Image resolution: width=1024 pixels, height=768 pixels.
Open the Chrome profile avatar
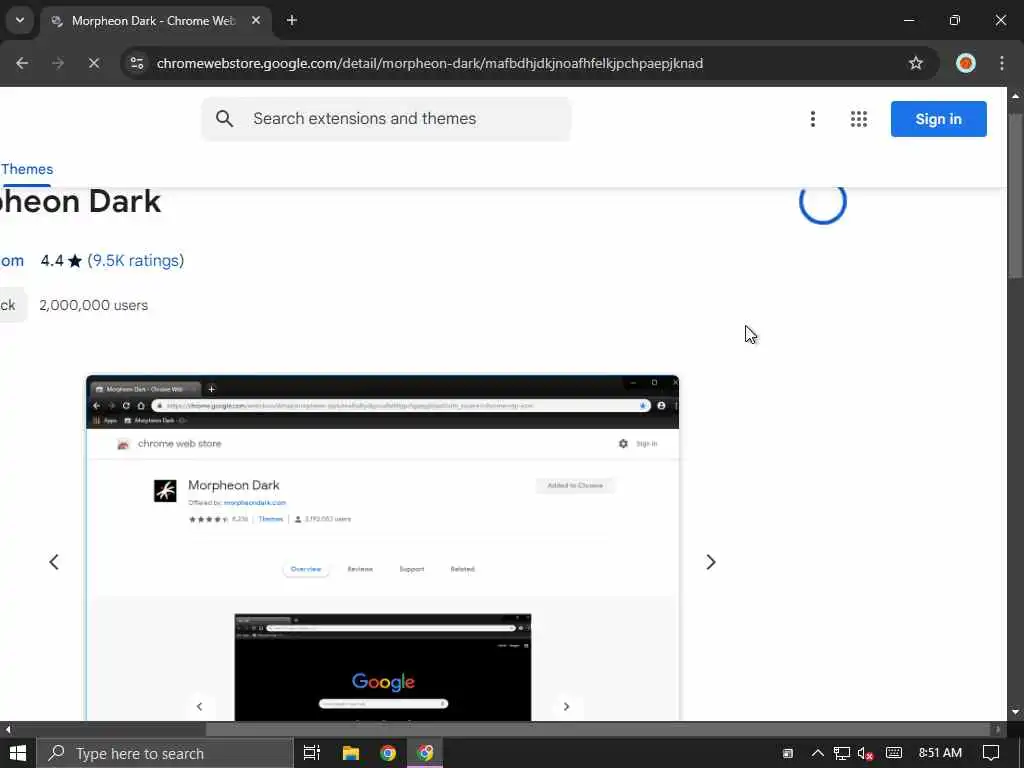pos(966,63)
